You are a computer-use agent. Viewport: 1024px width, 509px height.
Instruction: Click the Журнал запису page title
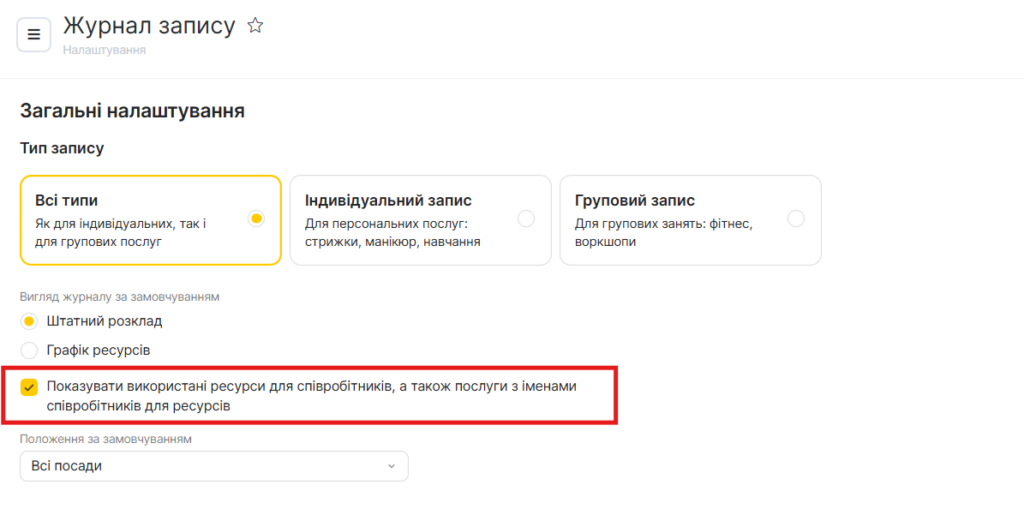click(x=149, y=26)
